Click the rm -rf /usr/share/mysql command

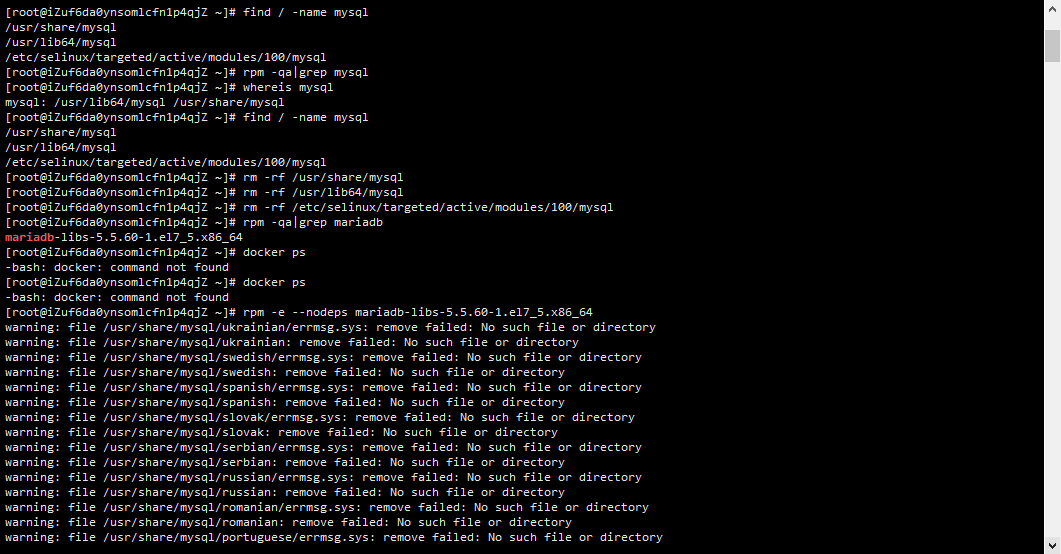point(323,177)
